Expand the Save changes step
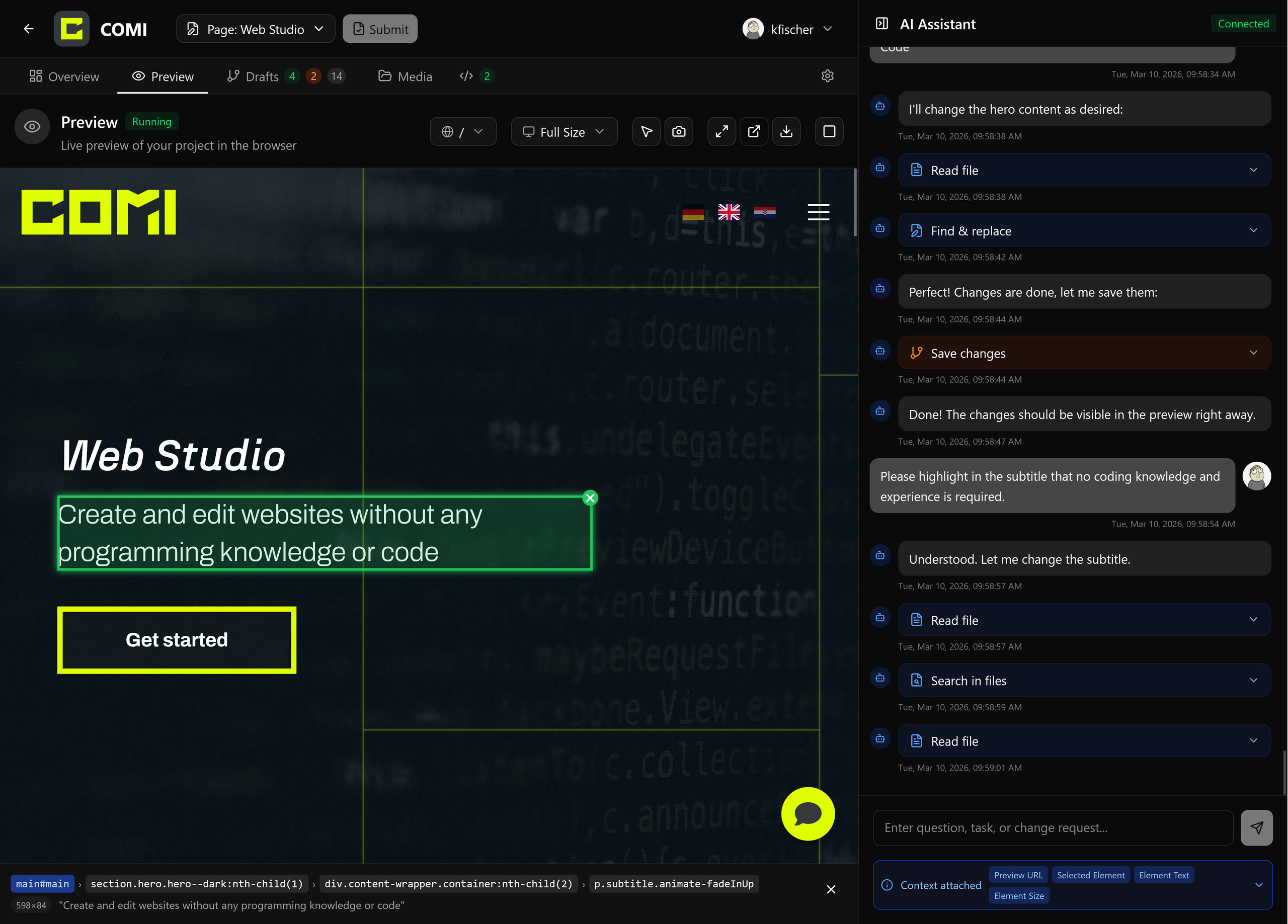 1084,353
